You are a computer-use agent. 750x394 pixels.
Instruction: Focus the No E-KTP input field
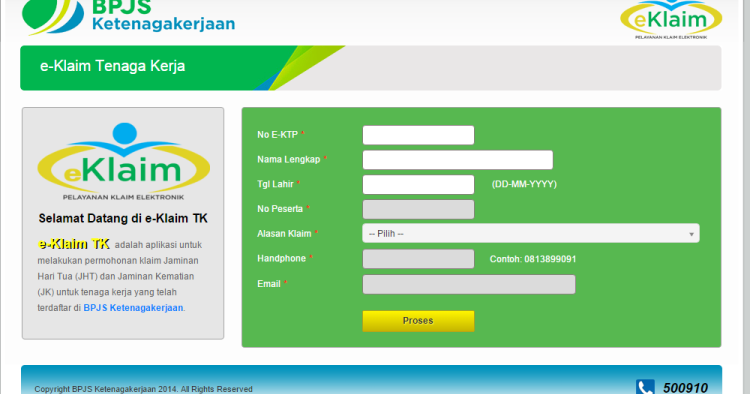419,135
